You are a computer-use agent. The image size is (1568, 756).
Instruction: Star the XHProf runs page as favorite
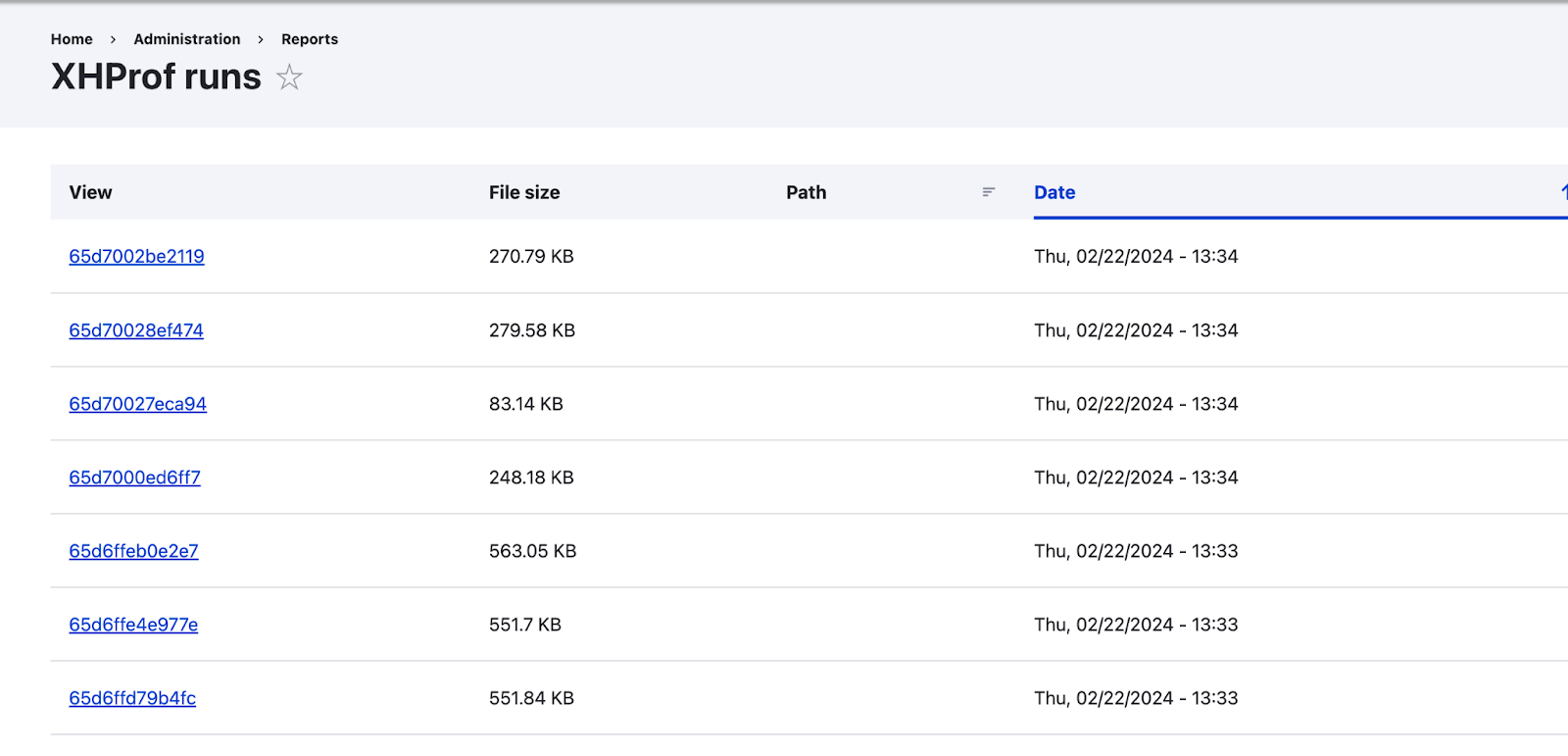click(289, 76)
